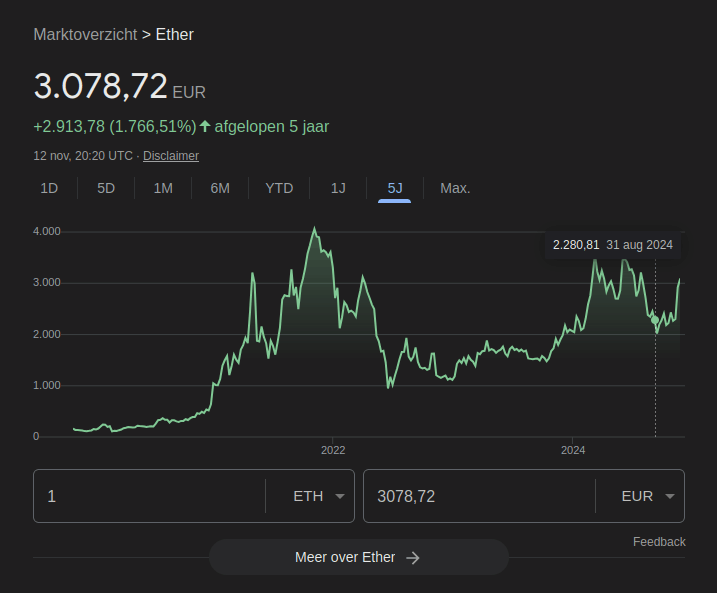Click the 31 aug 2024 tooltip date

pyautogui.click(x=639, y=245)
